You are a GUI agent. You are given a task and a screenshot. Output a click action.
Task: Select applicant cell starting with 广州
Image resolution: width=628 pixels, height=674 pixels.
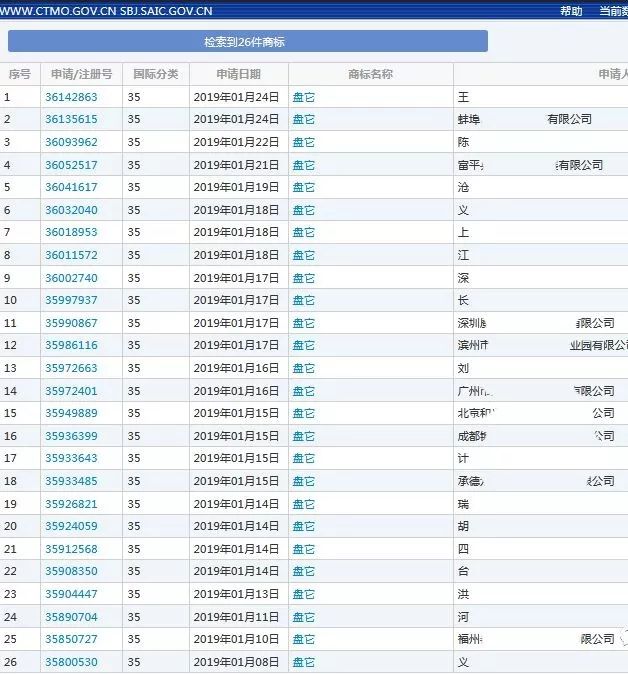(541, 391)
